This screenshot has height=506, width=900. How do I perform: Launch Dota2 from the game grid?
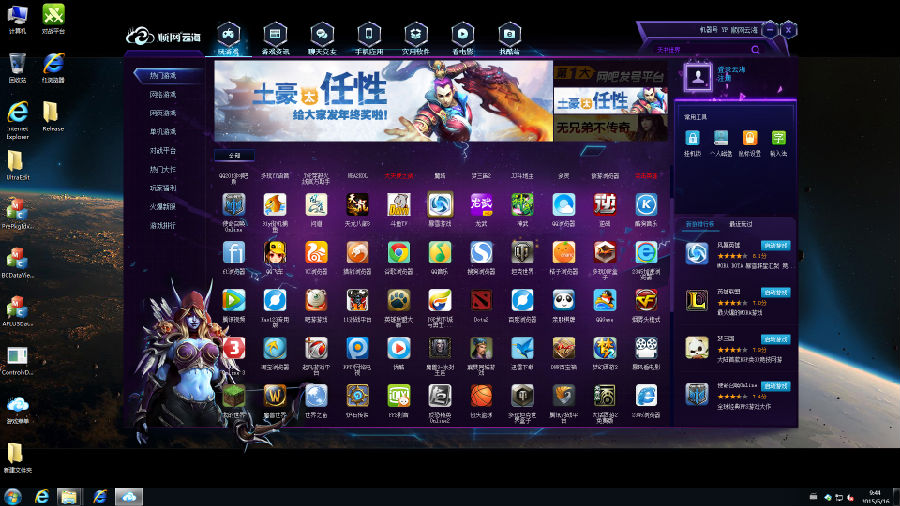pos(481,300)
